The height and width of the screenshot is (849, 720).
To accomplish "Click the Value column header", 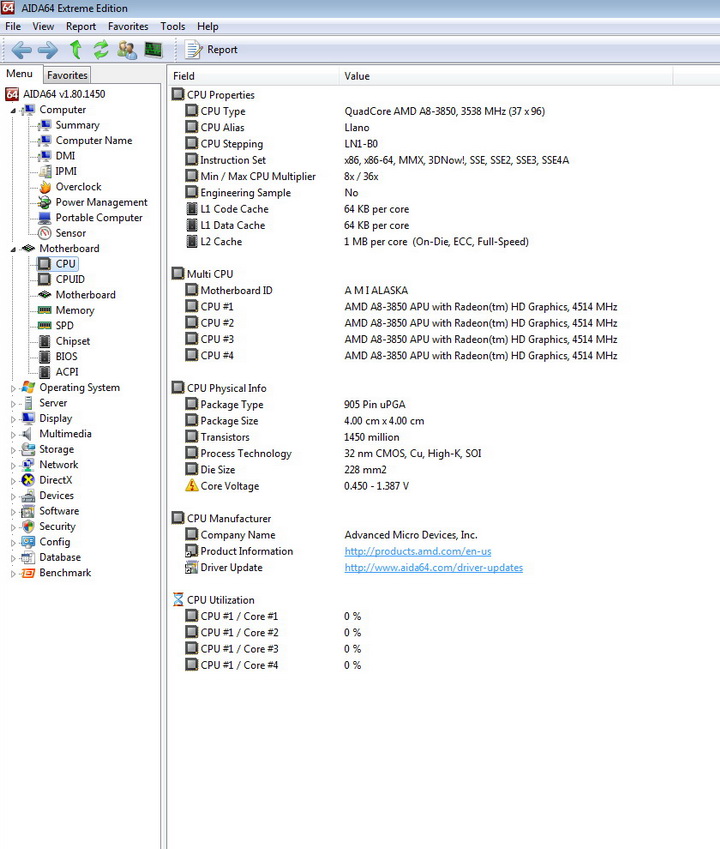I will [506, 76].
